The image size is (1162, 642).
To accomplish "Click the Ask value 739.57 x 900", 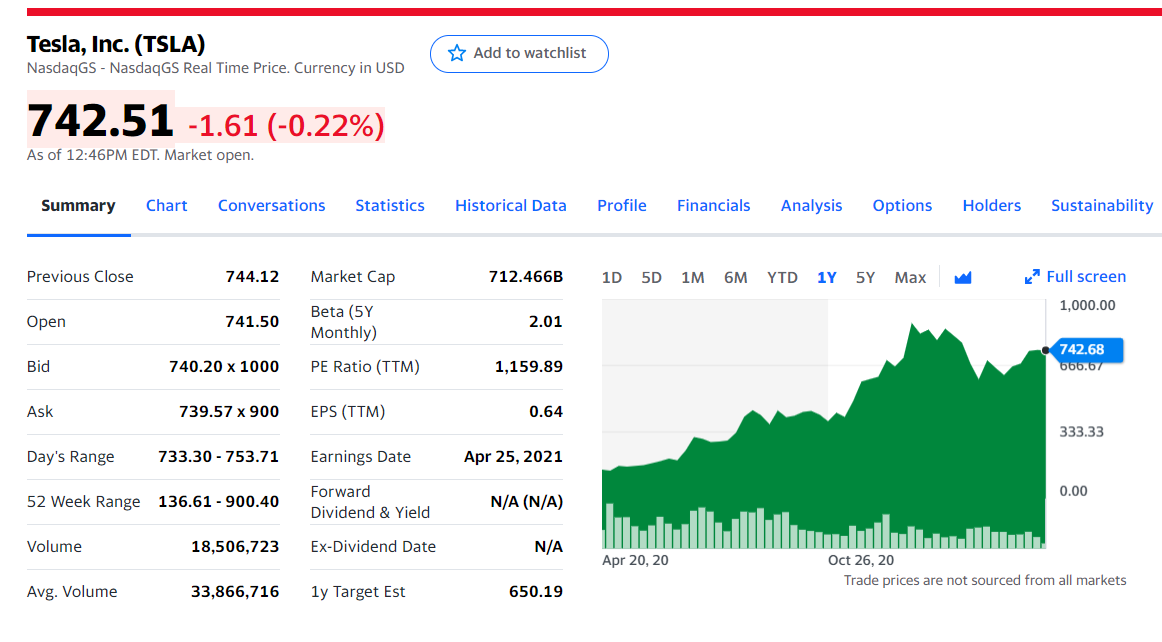I will pyautogui.click(x=229, y=411).
